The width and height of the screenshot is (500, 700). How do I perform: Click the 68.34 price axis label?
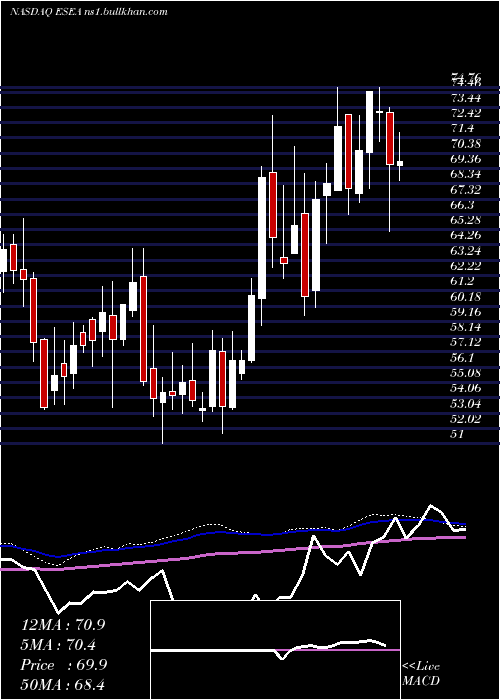(466, 174)
